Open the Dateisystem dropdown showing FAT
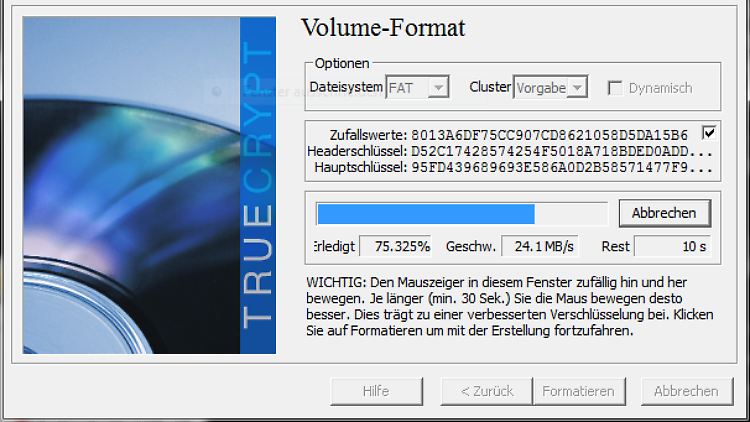Image resolution: width=750 pixels, height=422 pixels. click(417, 88)
